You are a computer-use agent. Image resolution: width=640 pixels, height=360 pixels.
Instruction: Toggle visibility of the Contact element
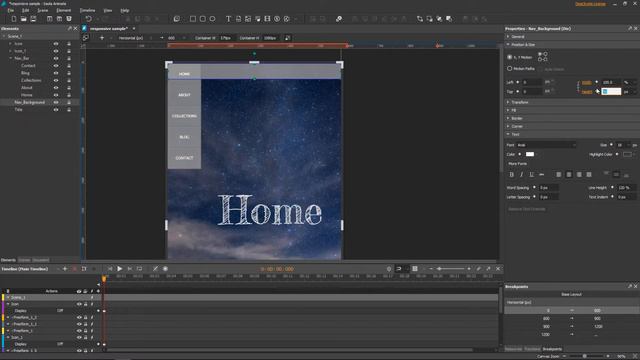click(x=56, y=66)
